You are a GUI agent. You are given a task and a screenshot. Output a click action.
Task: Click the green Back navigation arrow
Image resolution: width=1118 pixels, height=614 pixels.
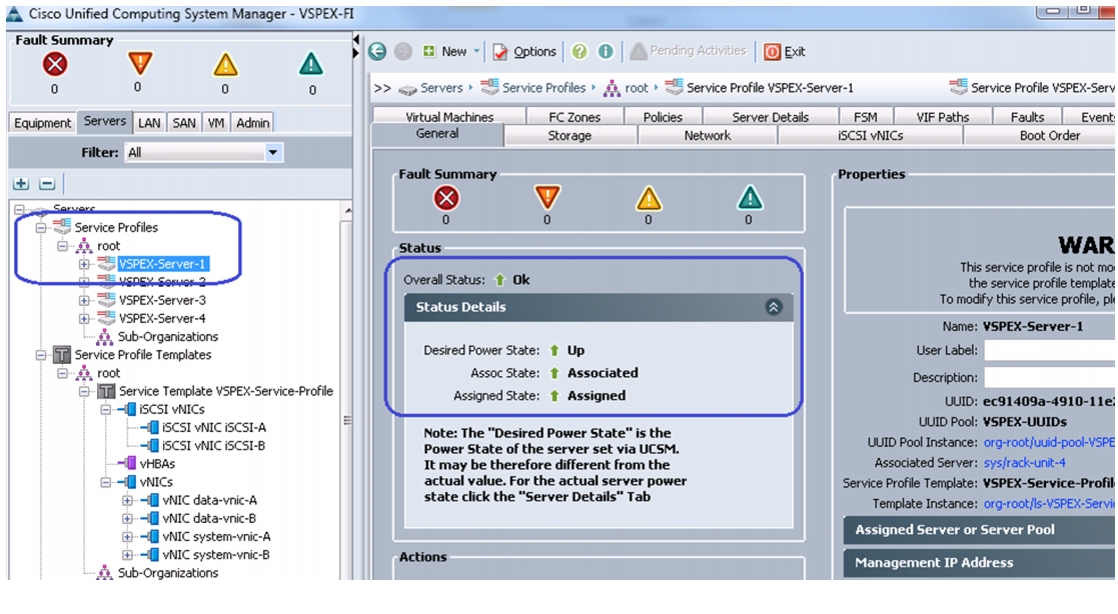377,51
